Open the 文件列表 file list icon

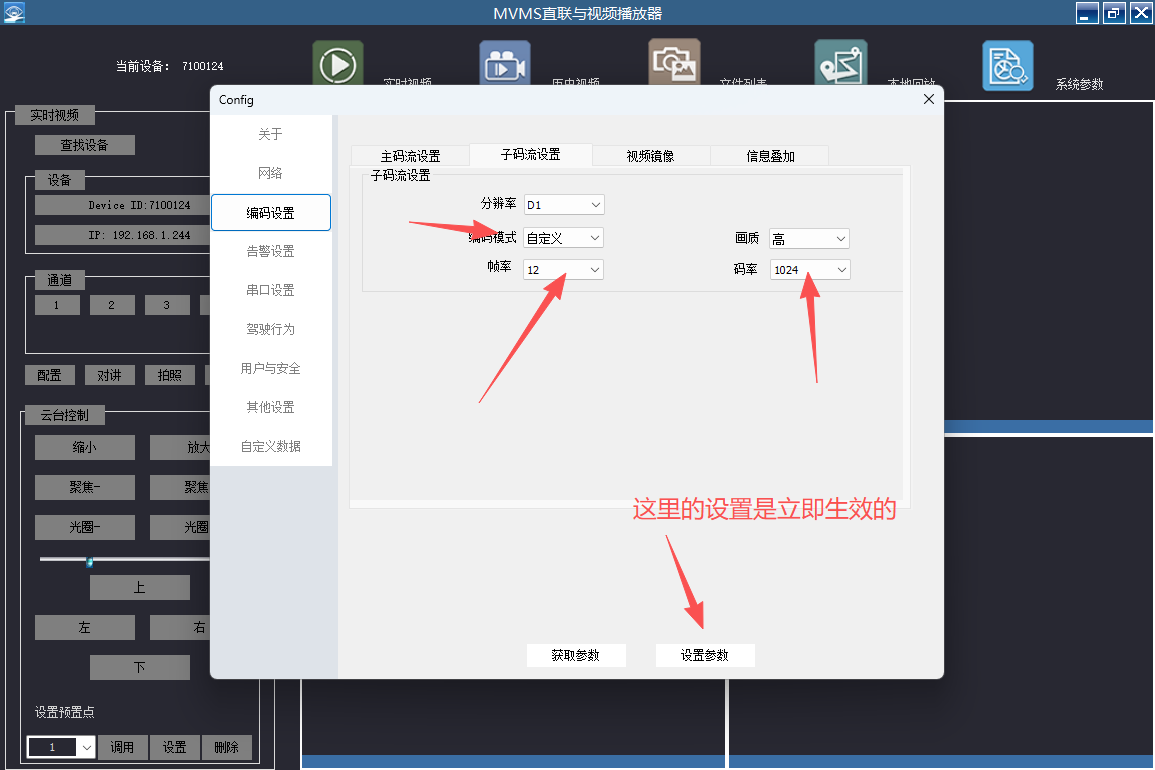674,63
